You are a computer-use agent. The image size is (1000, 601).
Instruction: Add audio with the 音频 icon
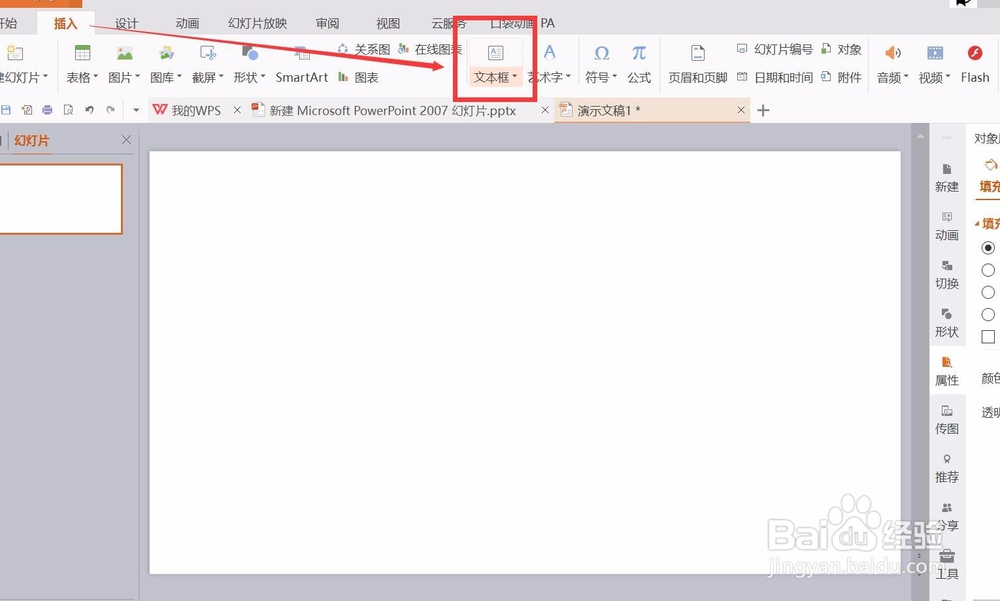click(890, 63)
